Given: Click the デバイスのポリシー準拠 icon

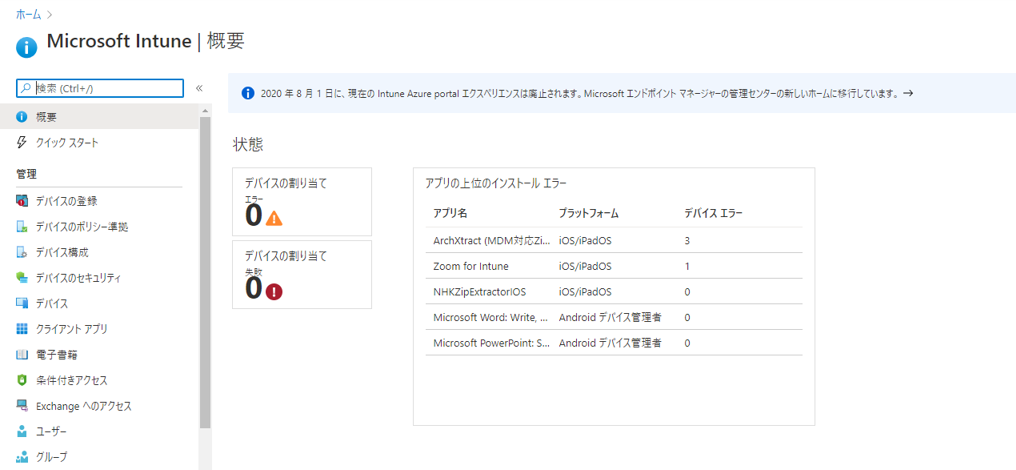Looking at the screenshot, I should pos(22,227).
